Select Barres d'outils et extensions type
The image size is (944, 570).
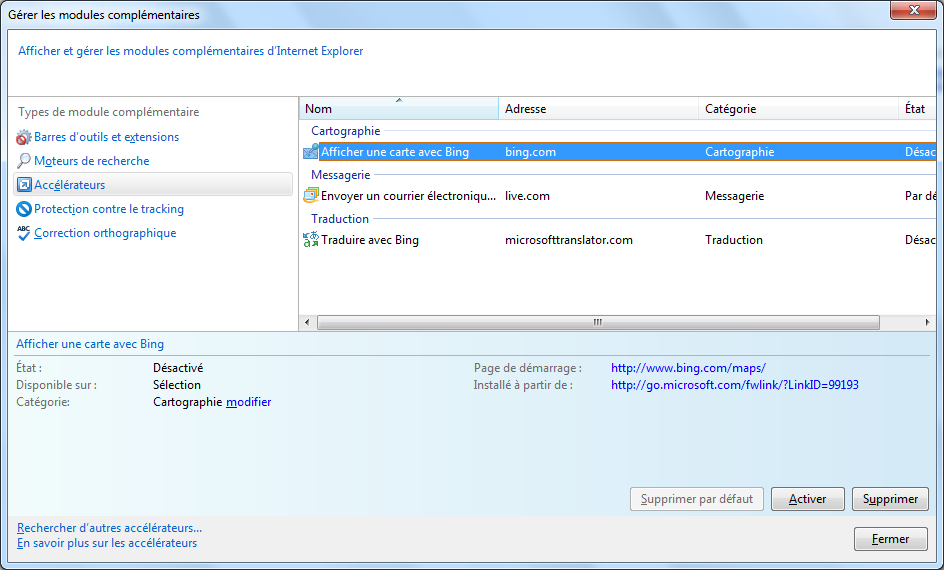(x=107, y=137)
